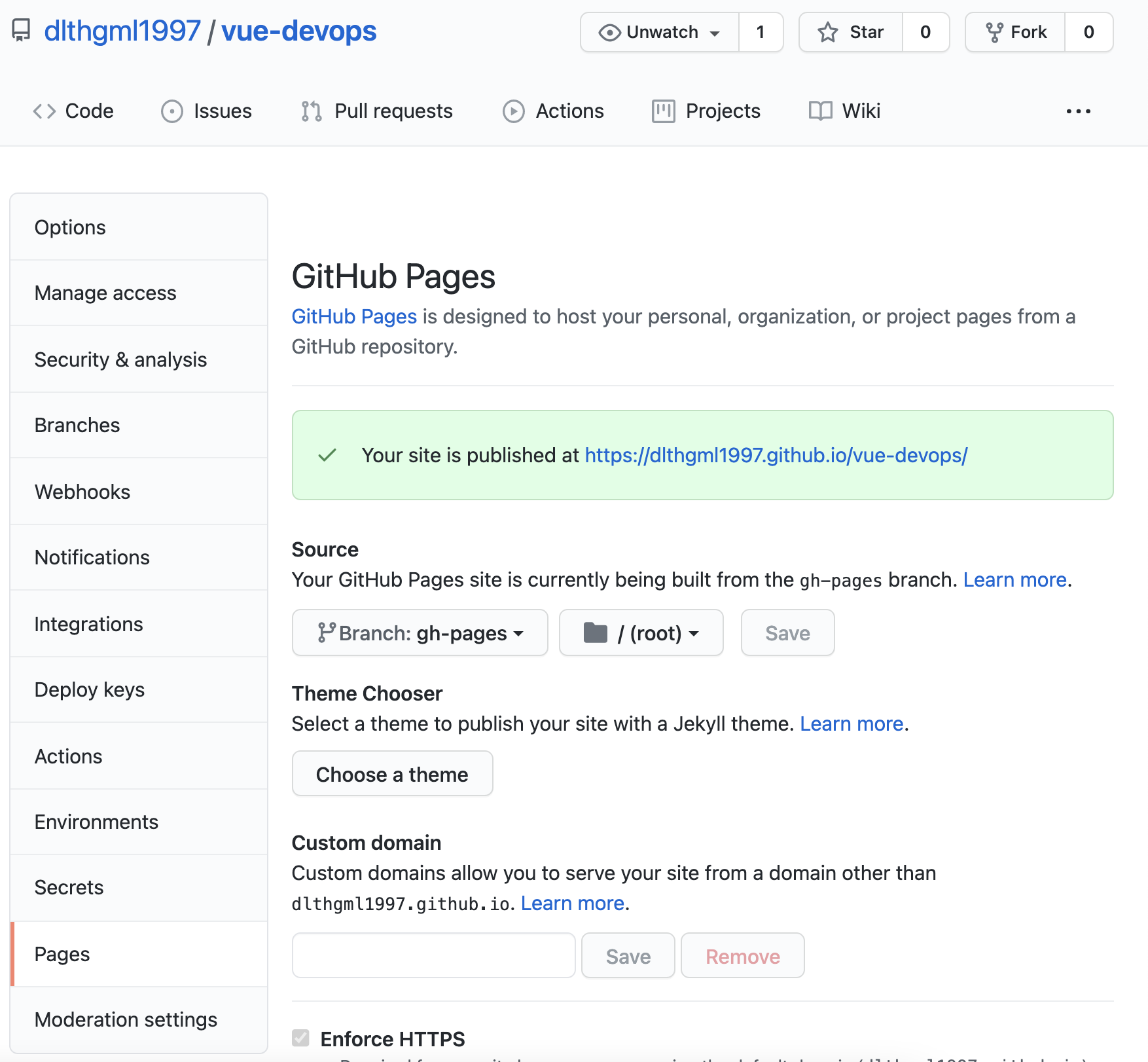Open the three-dot overflow menu
Screen dimensions: 1148x1062
point(1079,111)
